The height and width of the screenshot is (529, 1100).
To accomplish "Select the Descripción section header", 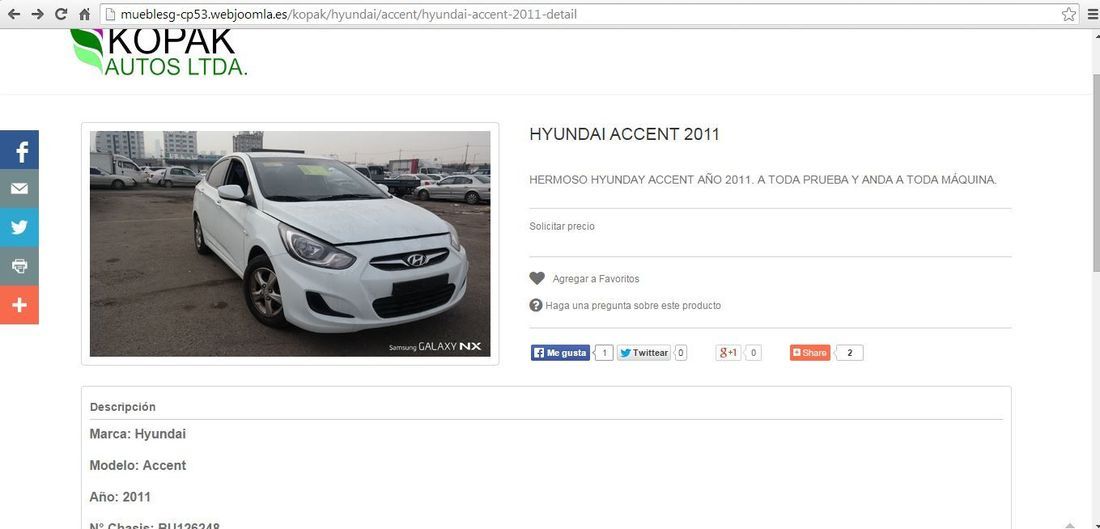I will [x=123, y=407].
